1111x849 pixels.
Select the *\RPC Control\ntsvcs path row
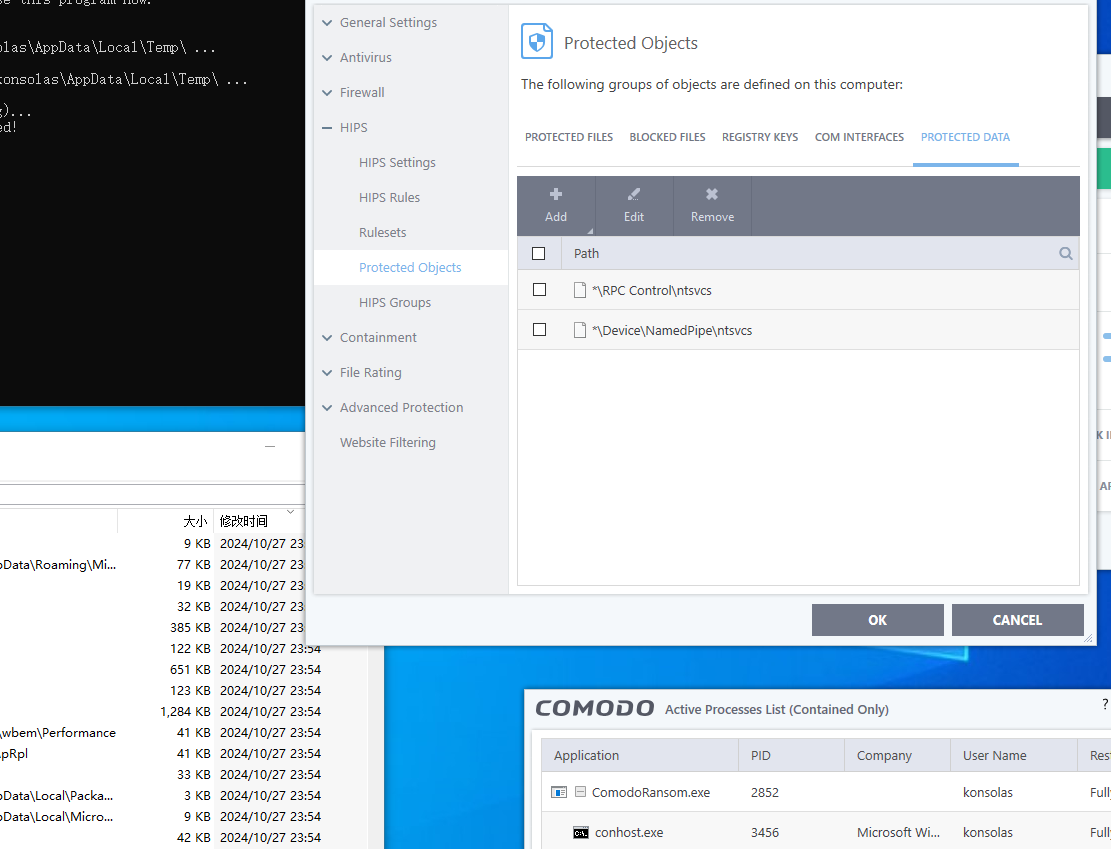point(798,290)
